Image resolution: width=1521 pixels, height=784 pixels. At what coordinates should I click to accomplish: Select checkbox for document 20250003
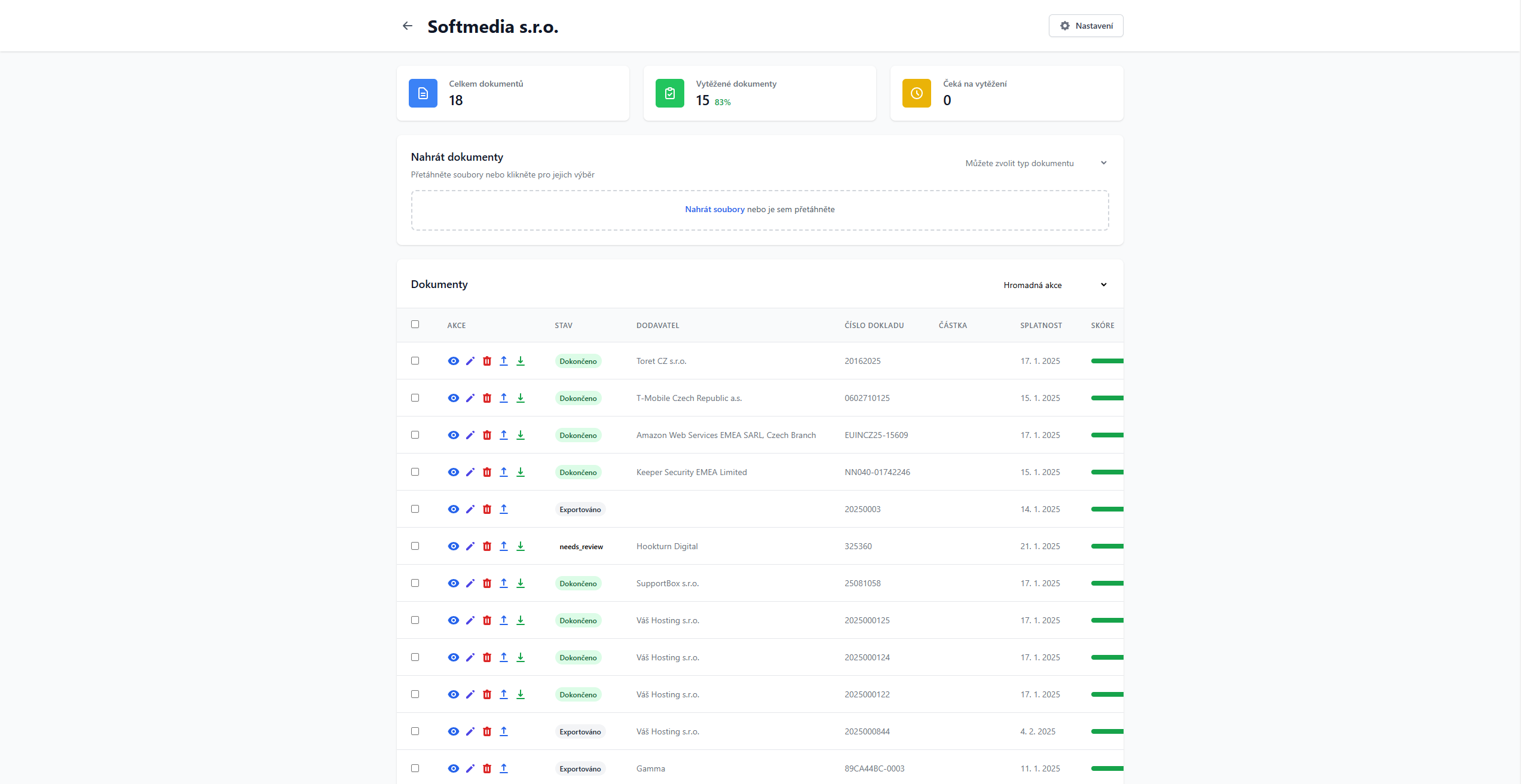coord(415,509)
